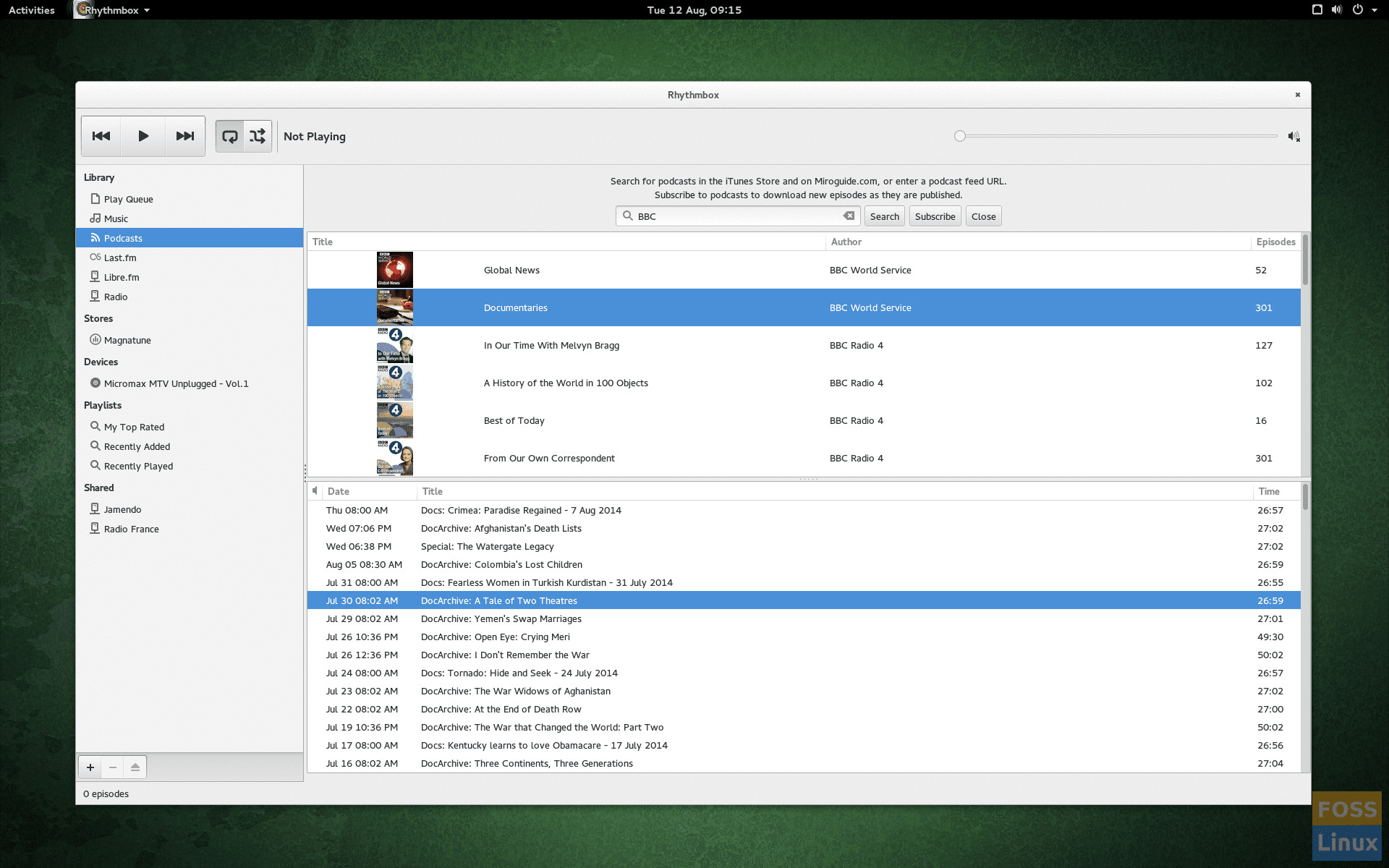Image resolution: width=1389 pixels, height=868 pixels.
Task: Open the Recently Added playlist
Action: click(x=190, y=446)
